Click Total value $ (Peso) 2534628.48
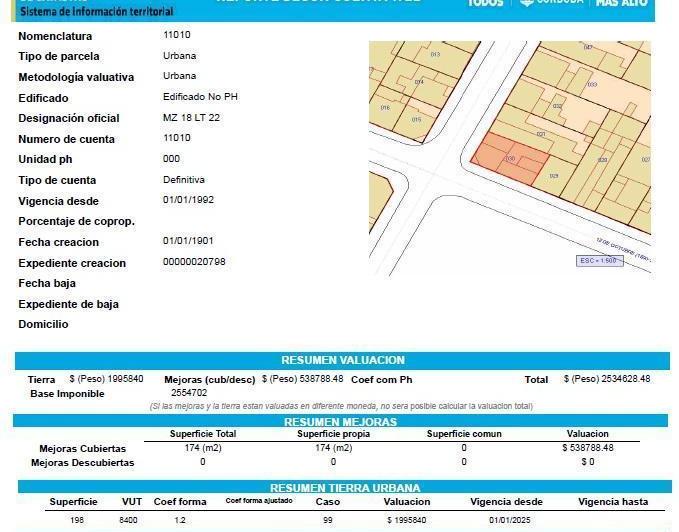 pyautogui.click(x=607, y=379)
